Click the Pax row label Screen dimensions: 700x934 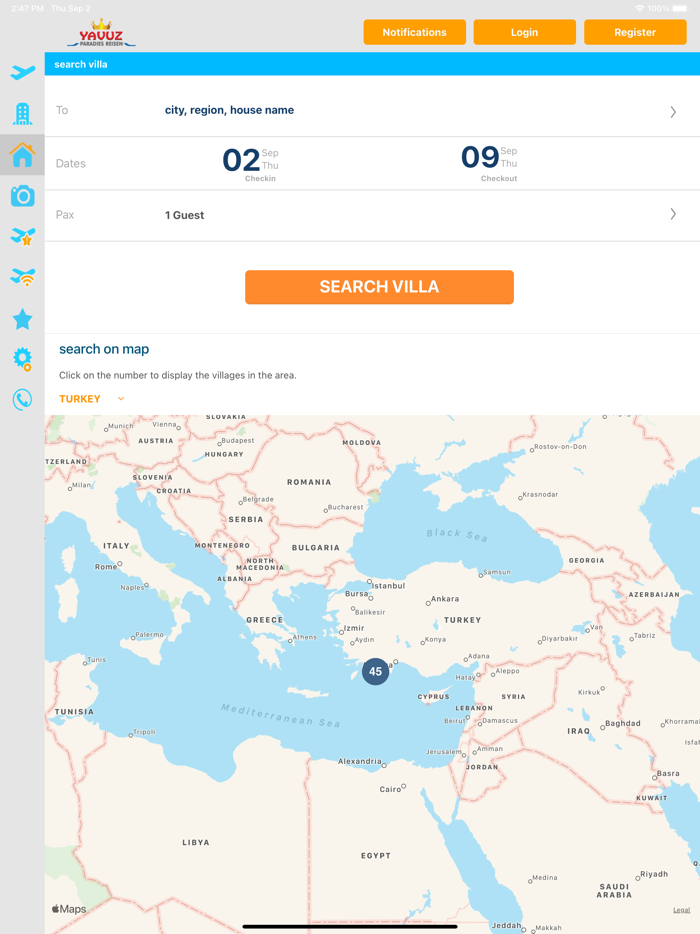65,214
